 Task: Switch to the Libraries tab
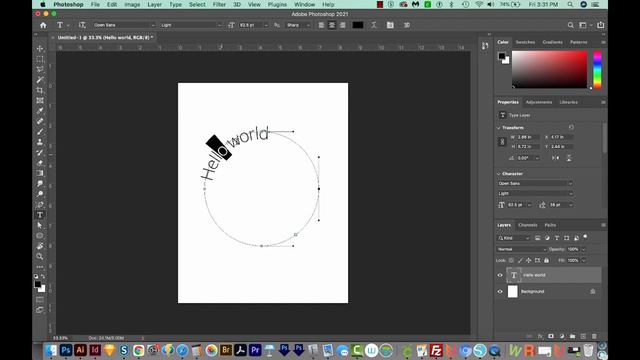tap(569, 102)
